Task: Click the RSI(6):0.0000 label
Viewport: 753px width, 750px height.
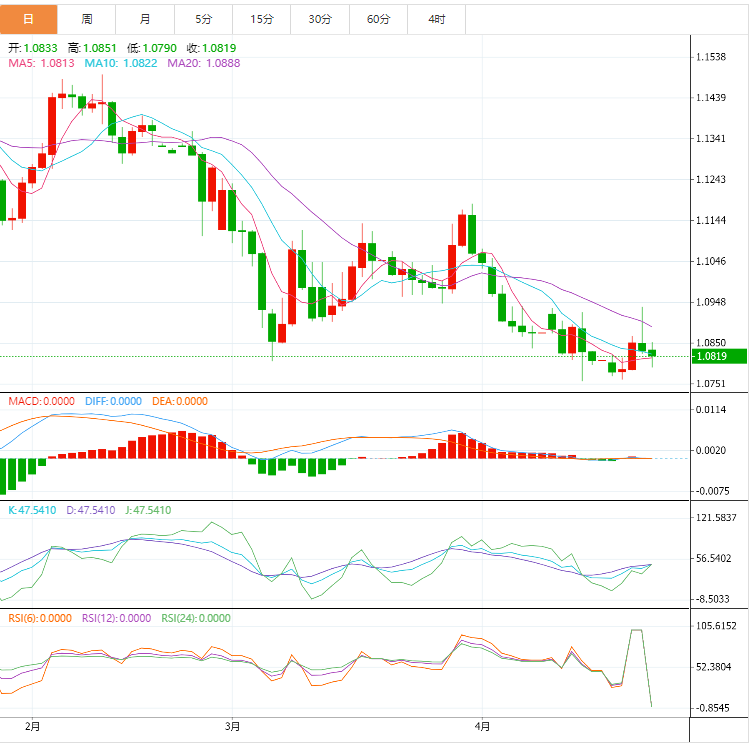Action: click(40, 618)
